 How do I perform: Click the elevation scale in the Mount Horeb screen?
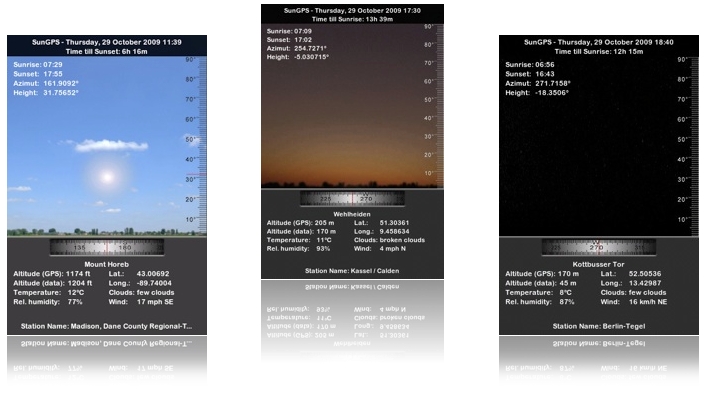pos(196,145)
